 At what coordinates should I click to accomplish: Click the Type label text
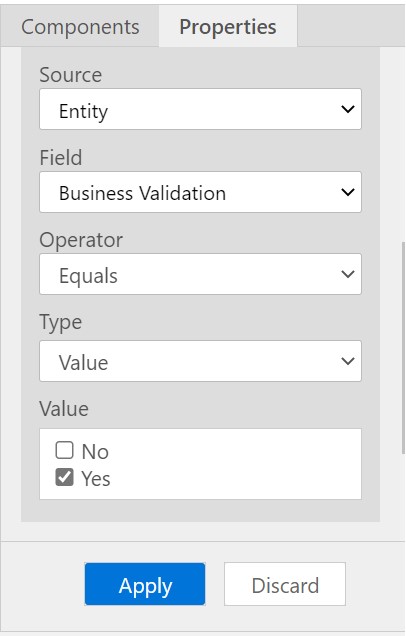click(x=61, y=323)
